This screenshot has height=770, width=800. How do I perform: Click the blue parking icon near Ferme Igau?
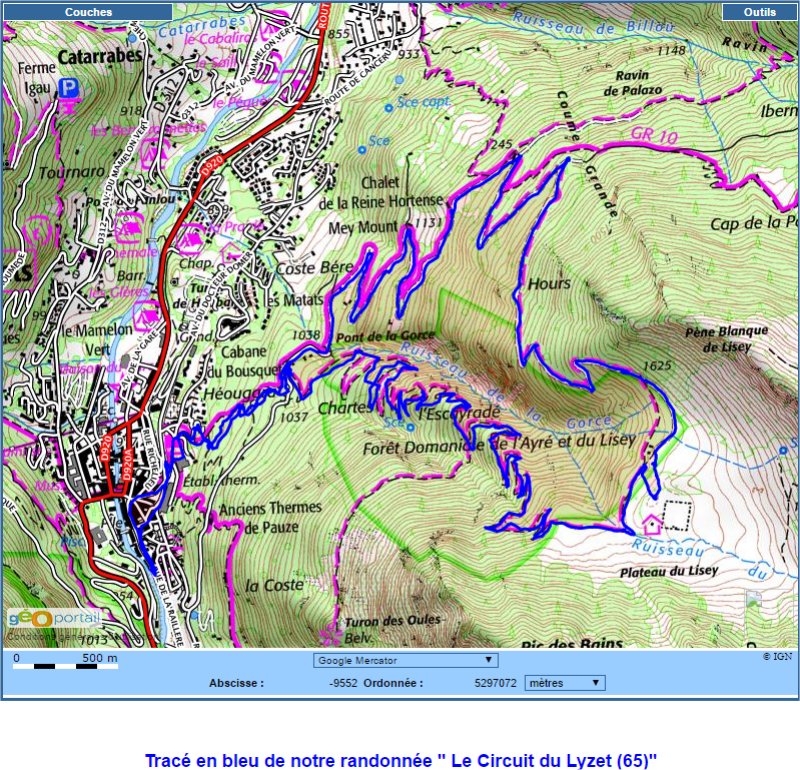click(x=68, y=88)
